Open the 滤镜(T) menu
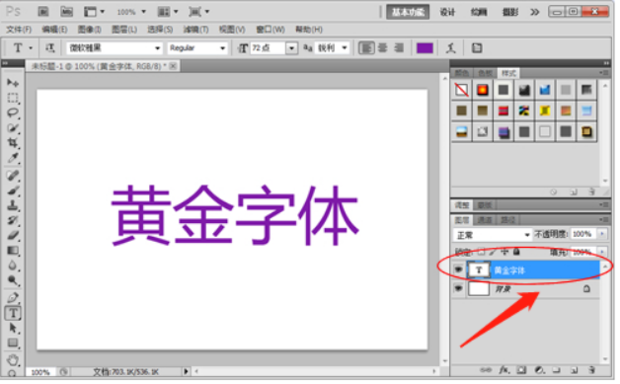620x384 pixels. click(x=196, y=29)
